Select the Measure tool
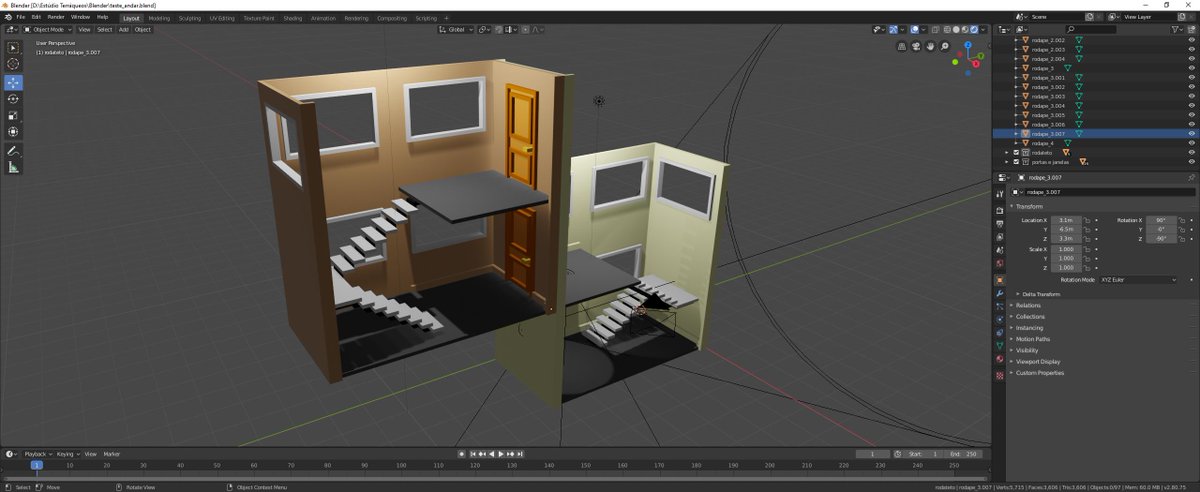Image resolution: width=1200 pixels, height=492 pixels. 13,167
